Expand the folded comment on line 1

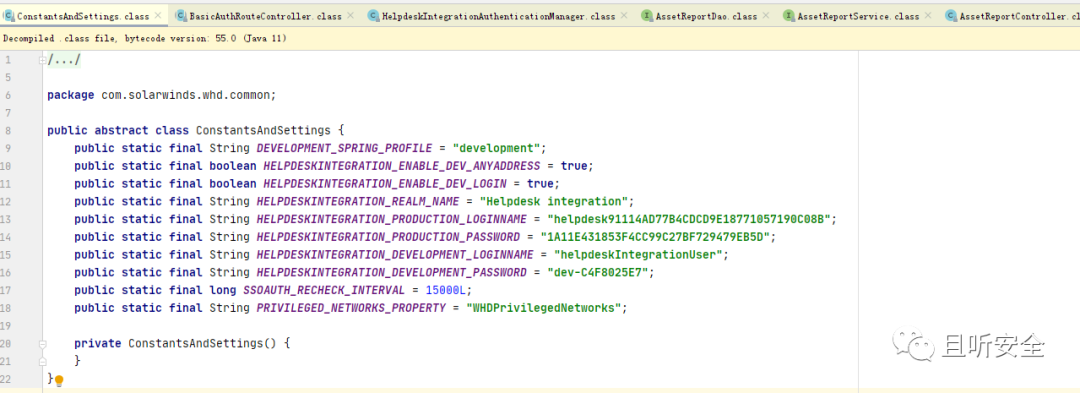tap(43, 60)
